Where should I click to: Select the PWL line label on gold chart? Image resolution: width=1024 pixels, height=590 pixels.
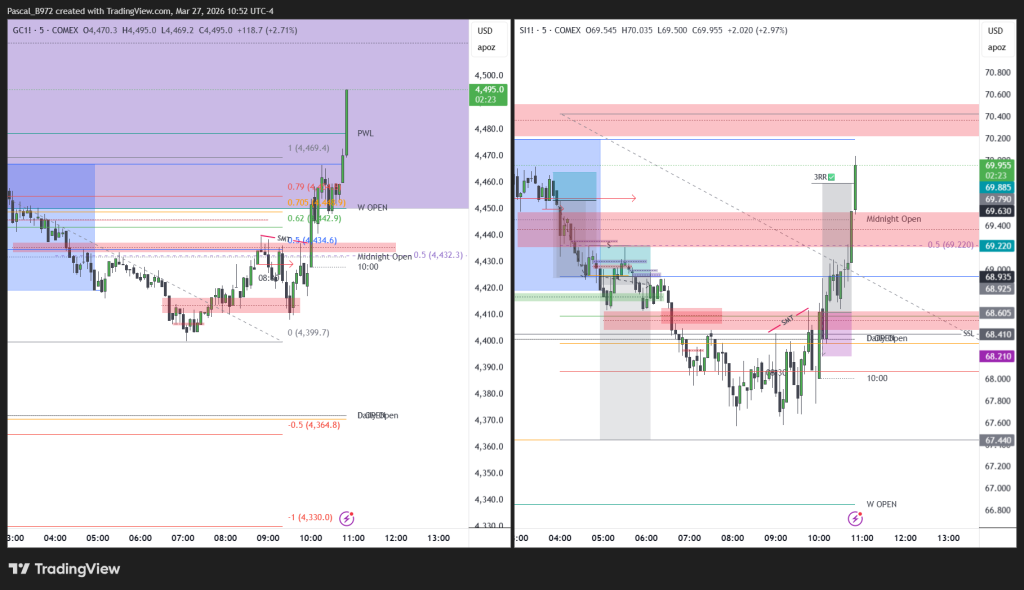coord(365,133)
